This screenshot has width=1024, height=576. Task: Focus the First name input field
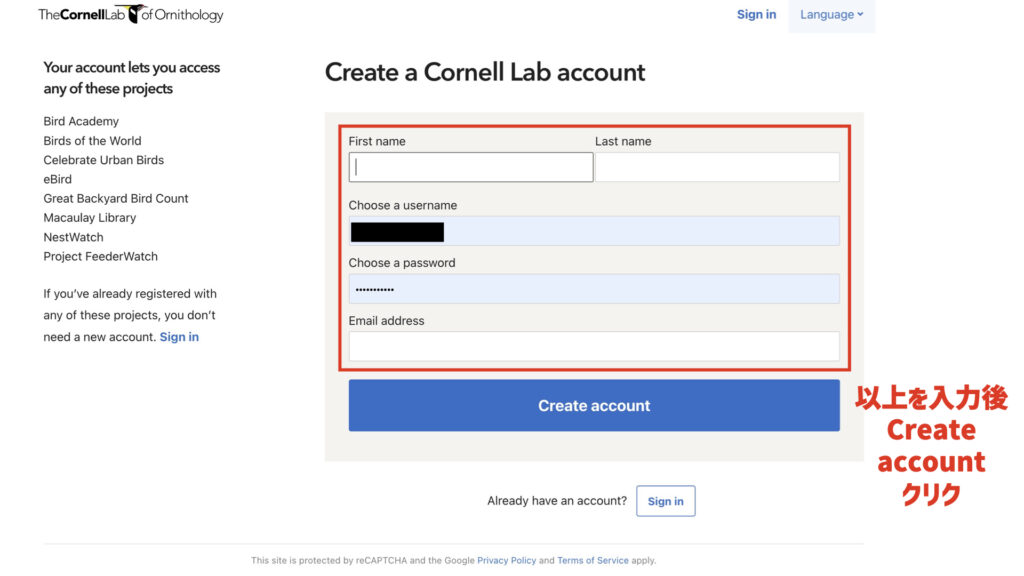(x=471, y=167)
